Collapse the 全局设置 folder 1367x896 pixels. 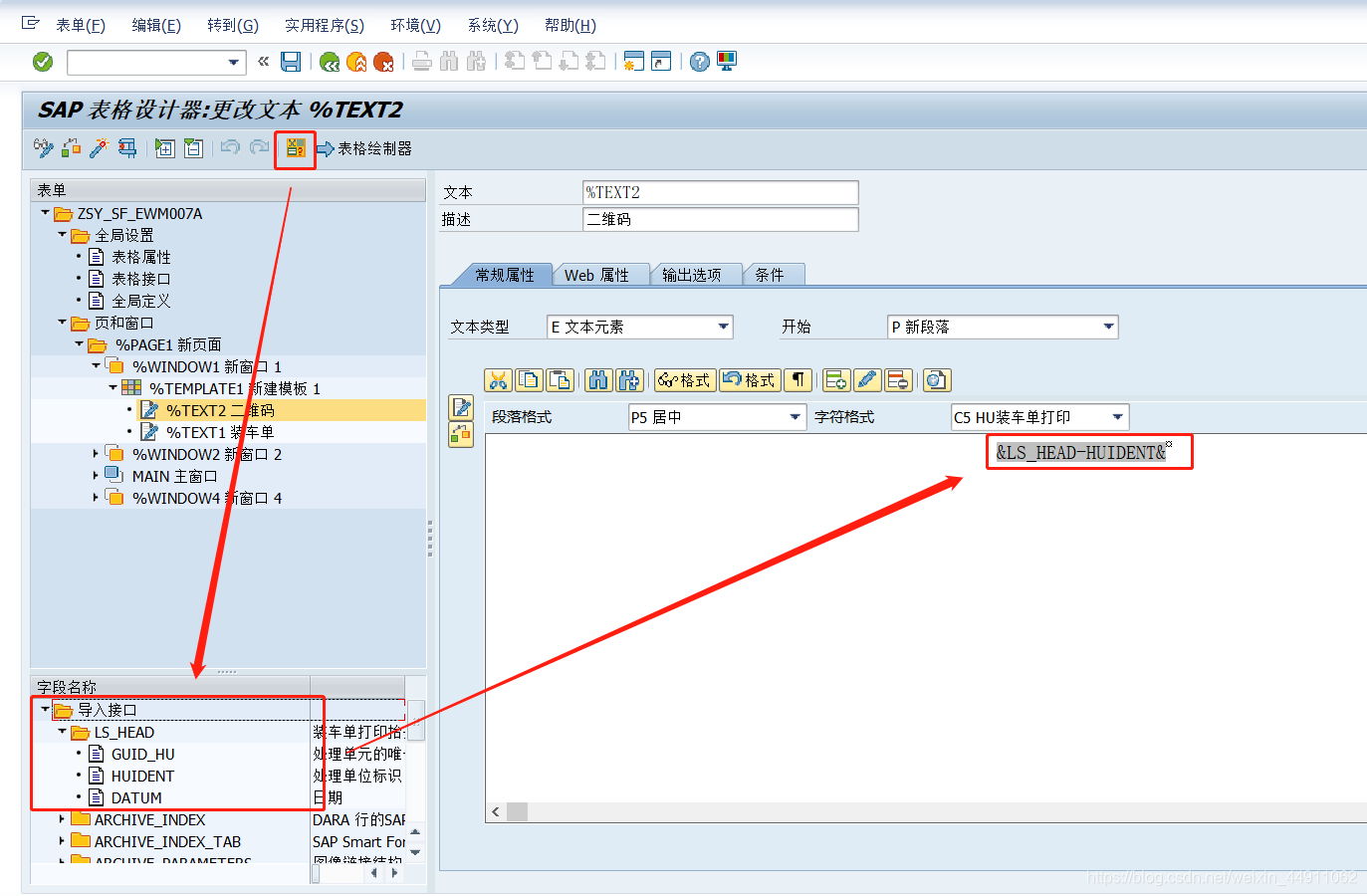click(62, 234)
